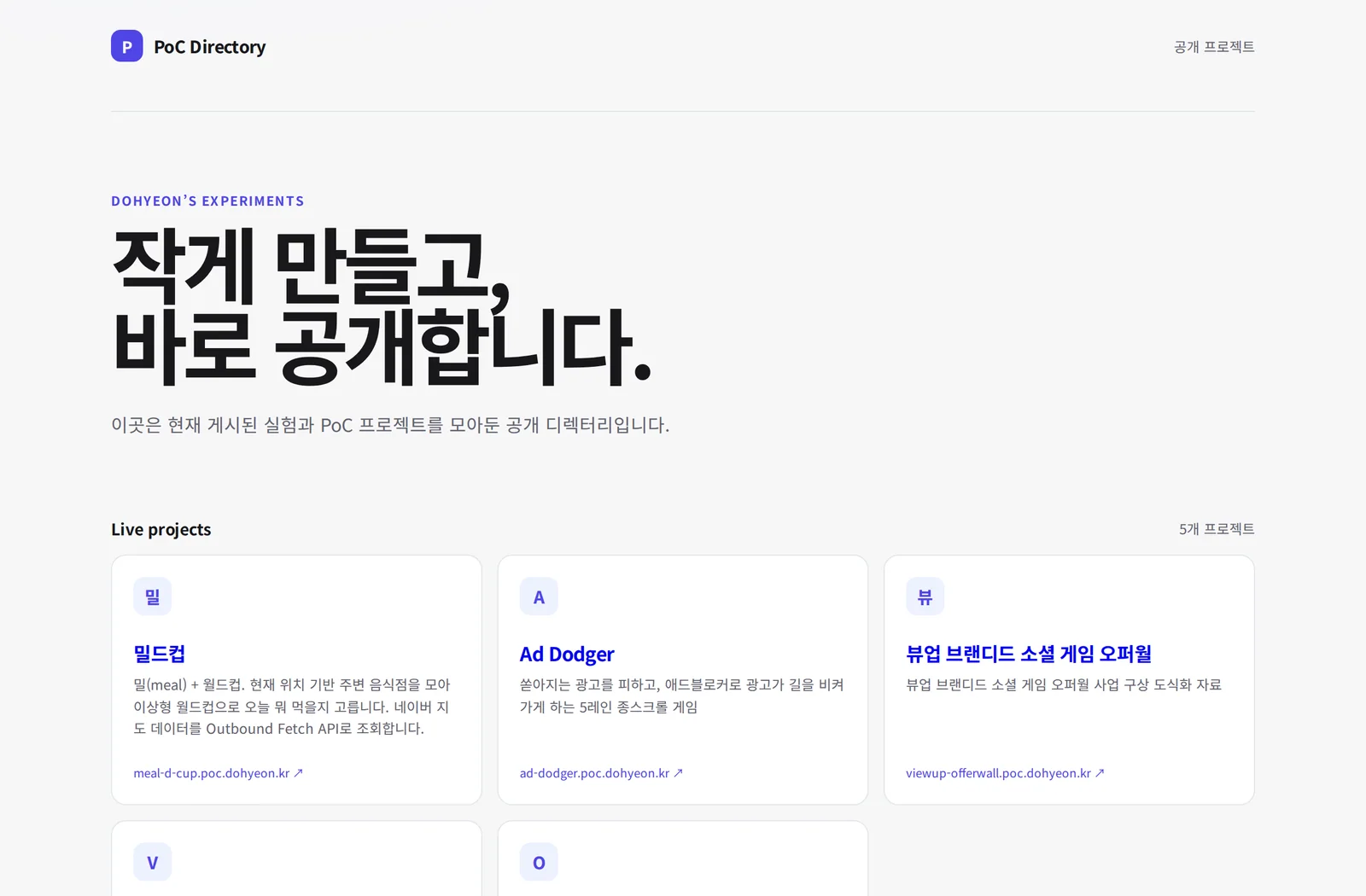Click the Live projects heading
The width and height of the screenshot is (1366, 896).
coord(161,529)
